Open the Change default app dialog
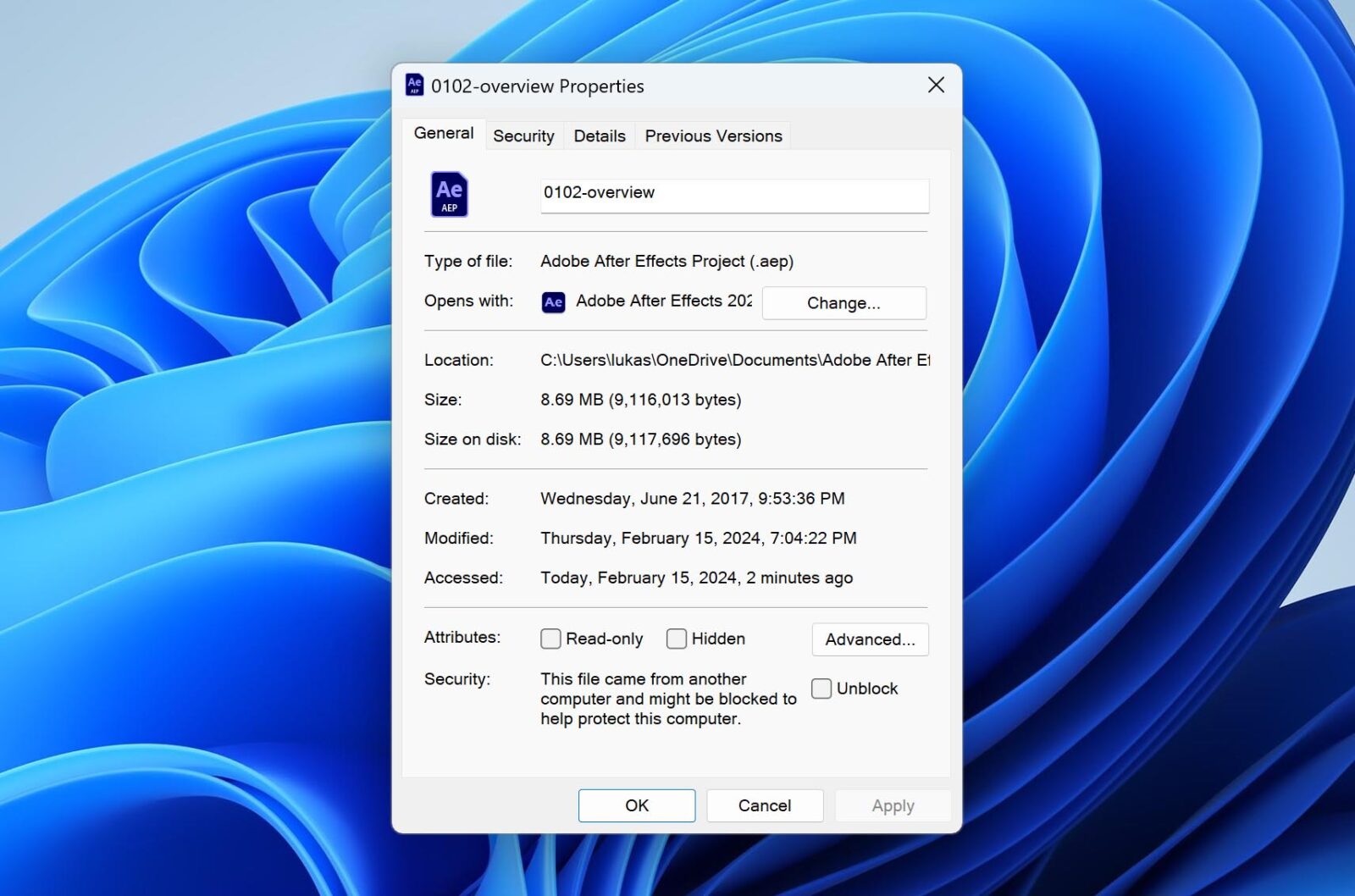 843,302
